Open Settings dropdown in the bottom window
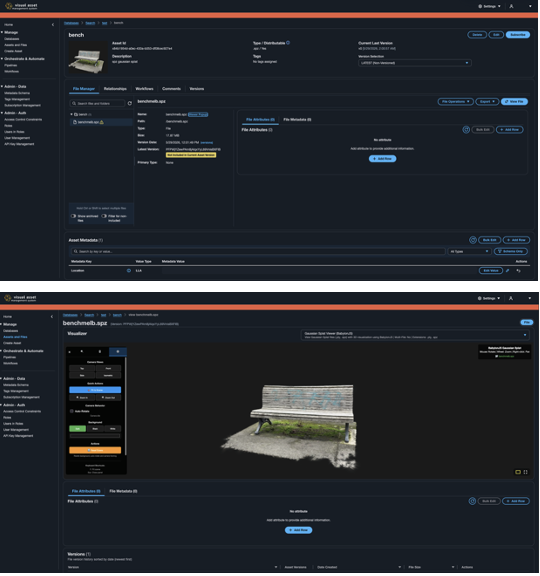The image size is (540, 576). pyautogui.click(x=489, y=298)
